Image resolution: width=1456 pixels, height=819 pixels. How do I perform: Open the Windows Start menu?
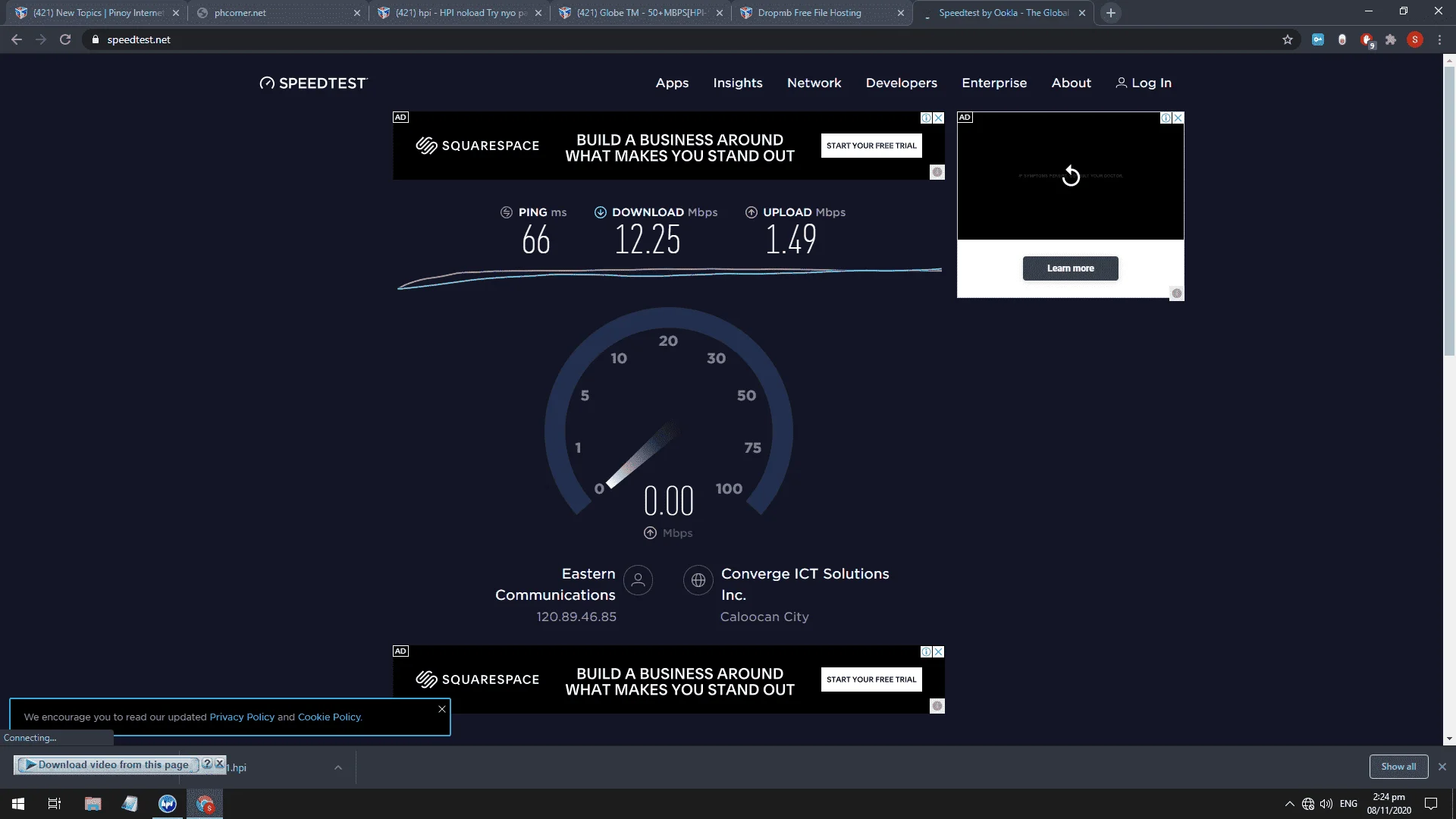coord(18,804)
